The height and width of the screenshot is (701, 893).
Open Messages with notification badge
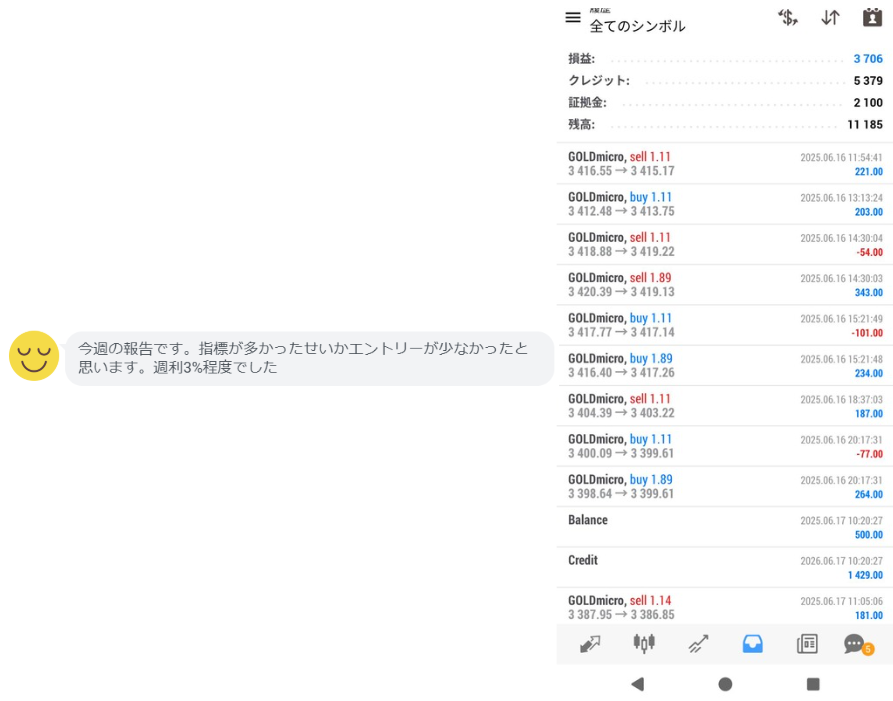(856, 644)
